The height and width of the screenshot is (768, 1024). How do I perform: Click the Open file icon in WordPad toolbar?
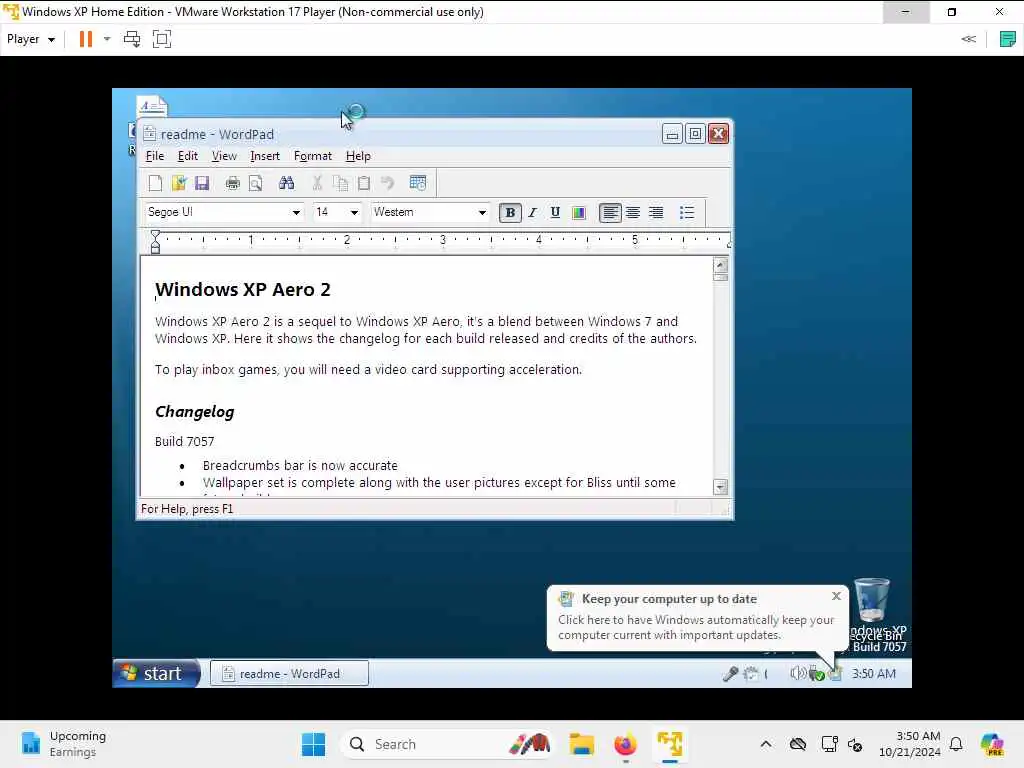[x=179, y=184]
